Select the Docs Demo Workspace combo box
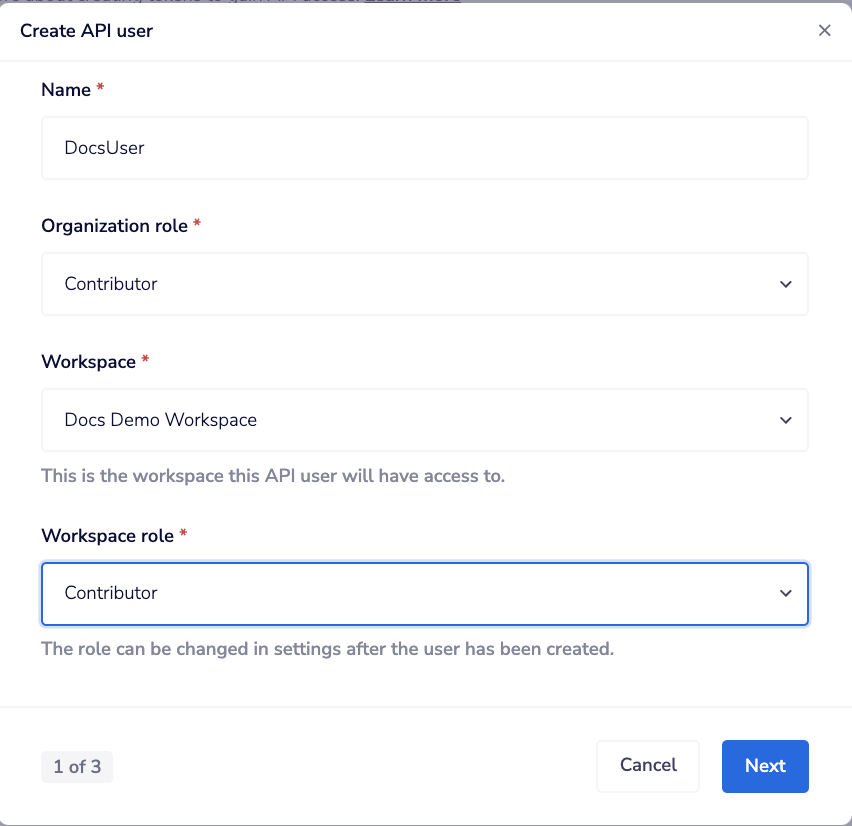Viewport: 852px width, 826px height. (x=425, y=420)
